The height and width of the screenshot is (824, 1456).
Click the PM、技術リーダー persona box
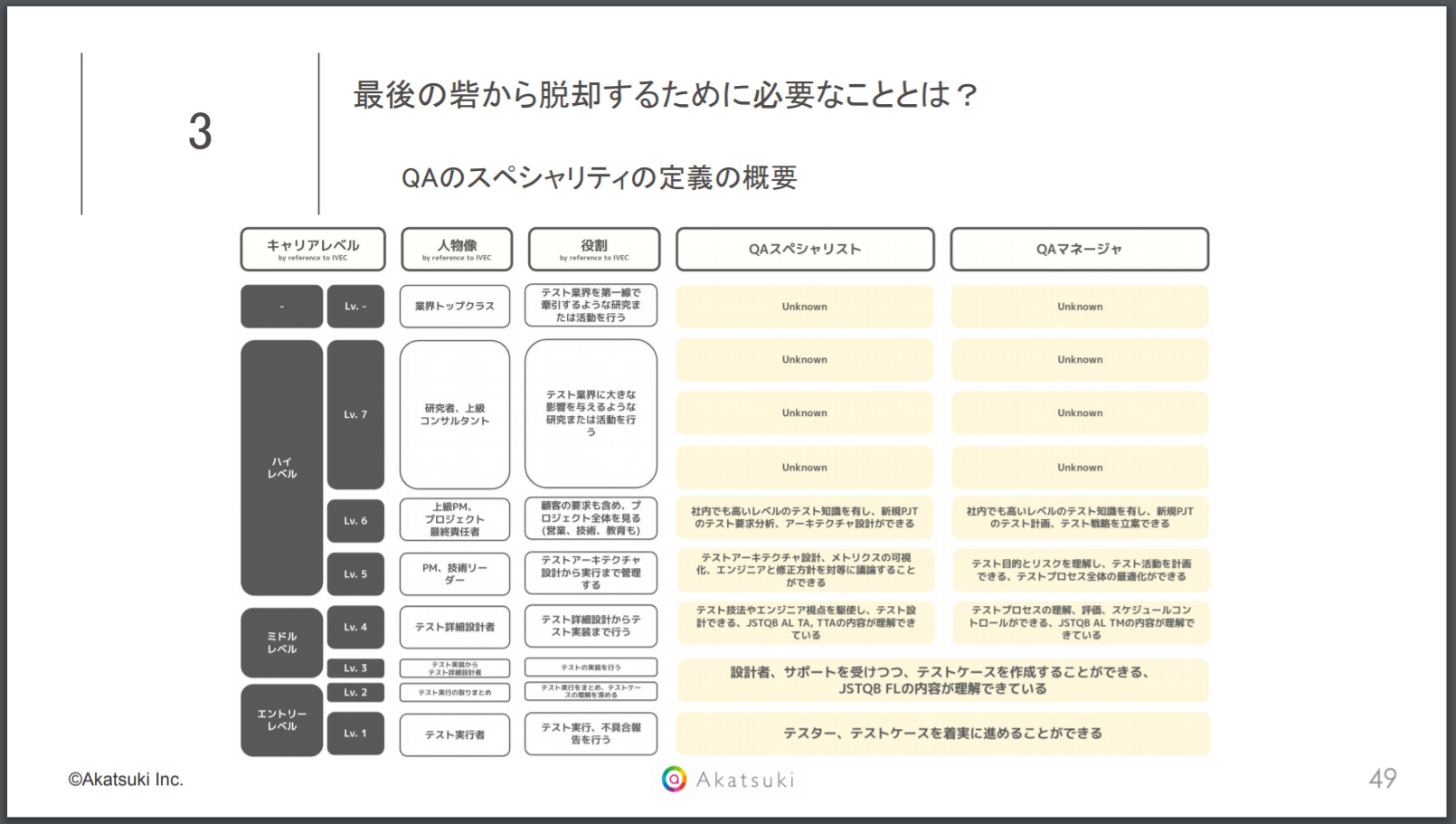[x=455, y=573]
